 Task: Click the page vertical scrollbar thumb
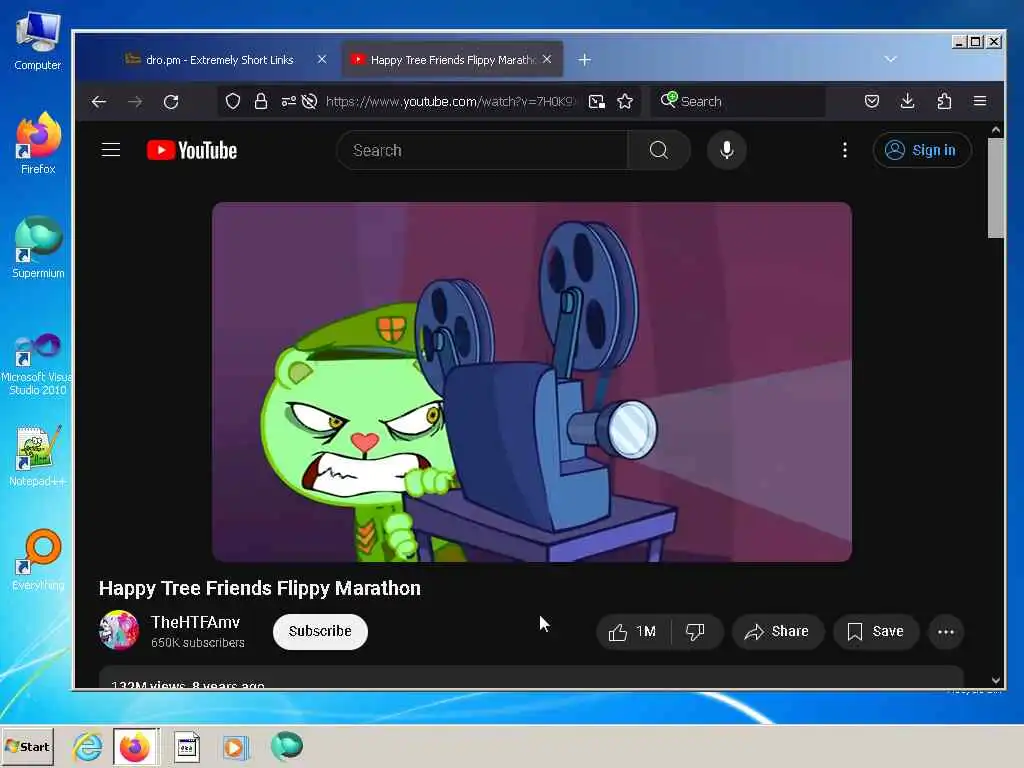[x=995, y=188]
